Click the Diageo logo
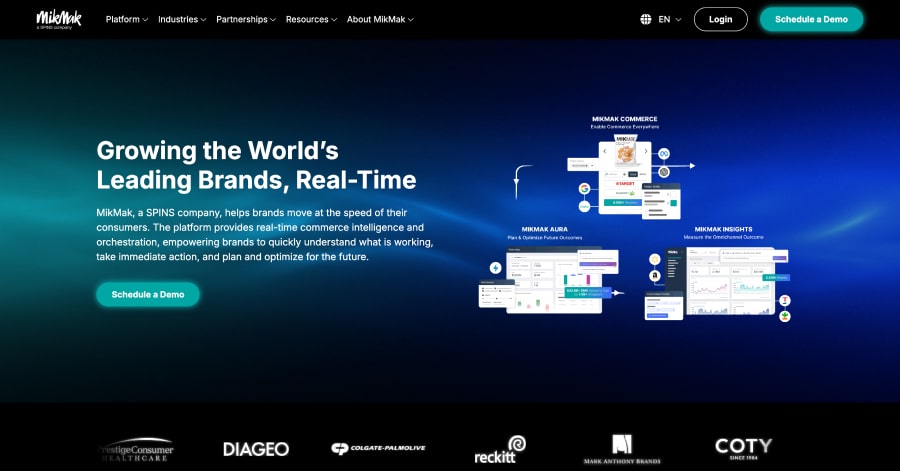The height and width of the screenshot is (471, 900). [x=256, y=449]
